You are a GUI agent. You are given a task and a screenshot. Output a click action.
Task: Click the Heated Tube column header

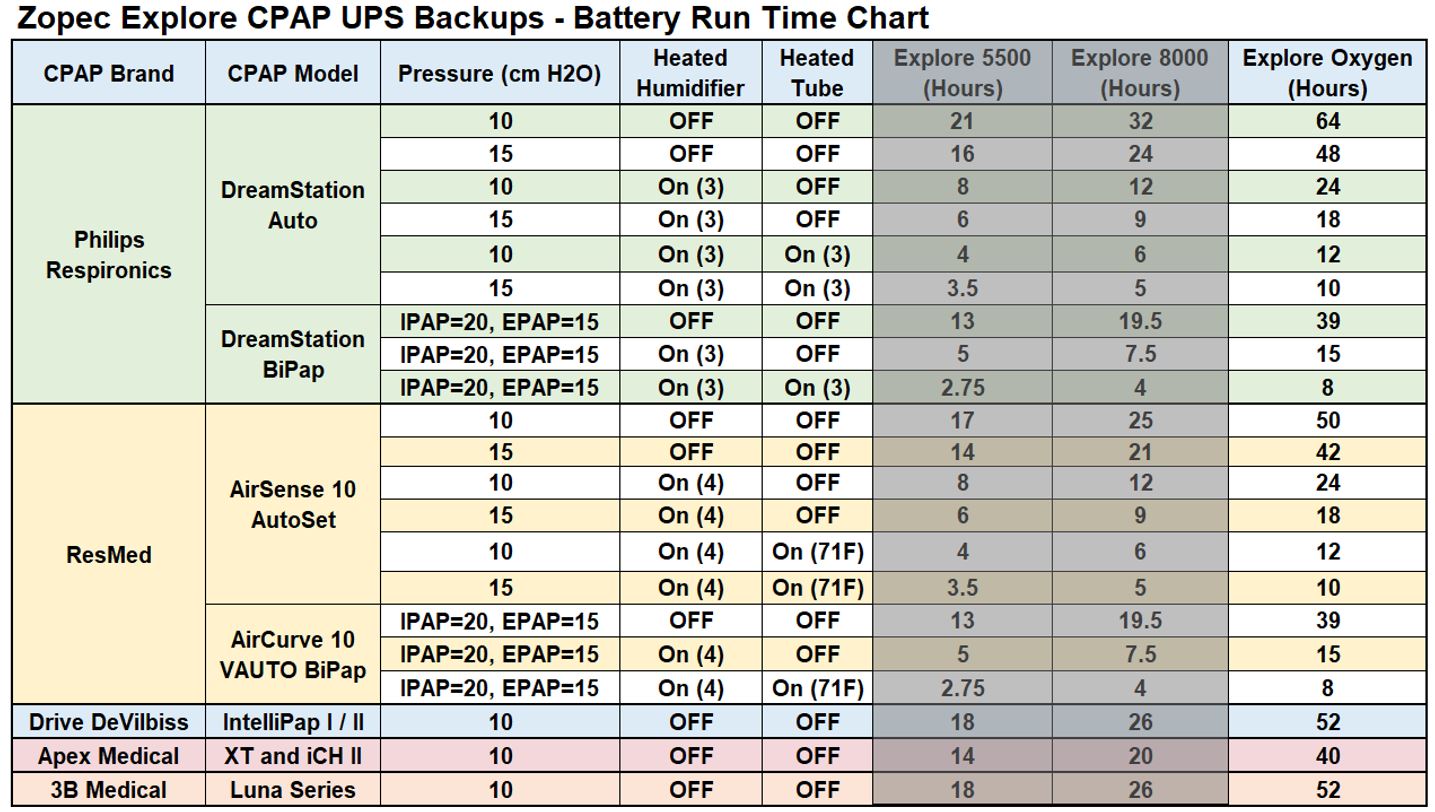tap(816, 73)
